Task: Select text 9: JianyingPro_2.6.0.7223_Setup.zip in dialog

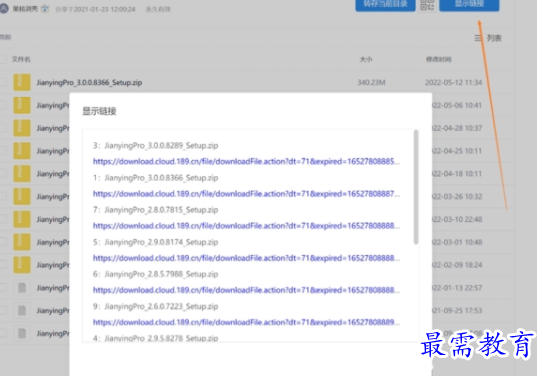Action: (x=156, y=306)
